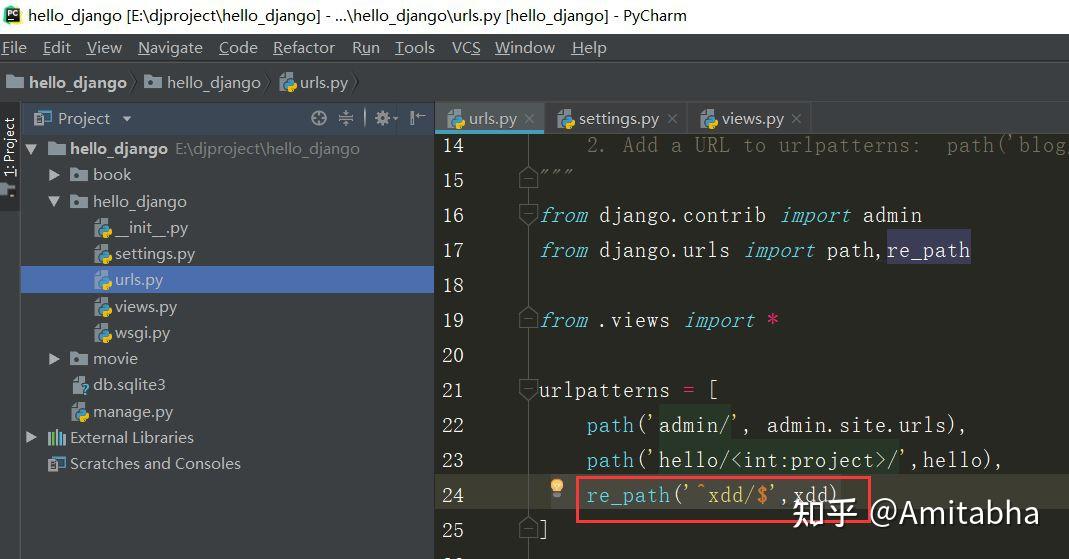Screen dimensions: 1069x559
Task: Select wsgi.py in project tree
Action: [142, 333]
